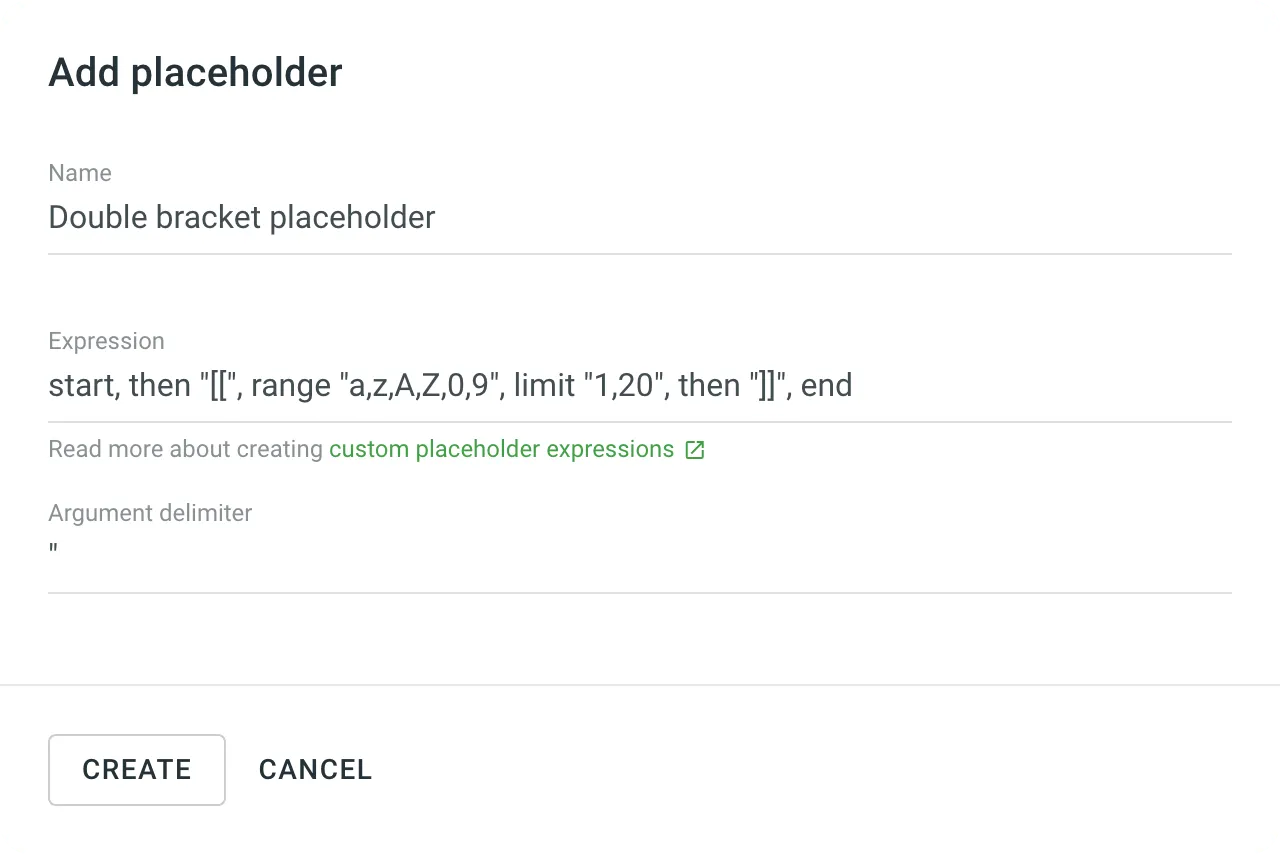Click CANCEL to dismiss the dialog

315,769
